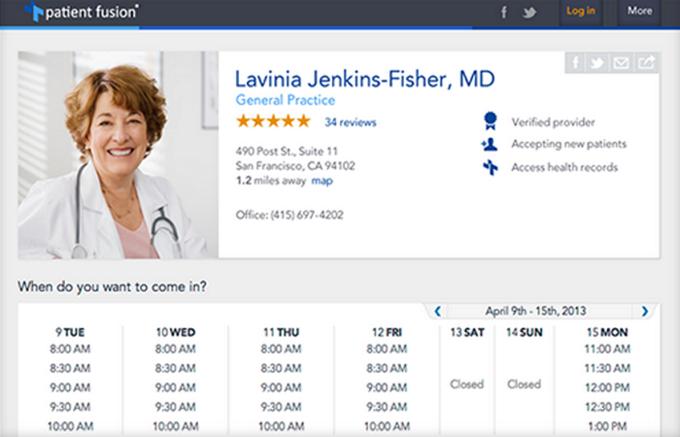The width and height of the screenshot is (680, 437).
Task: Select Thursday 9:30 AM slot
Action: coord(281,407)
